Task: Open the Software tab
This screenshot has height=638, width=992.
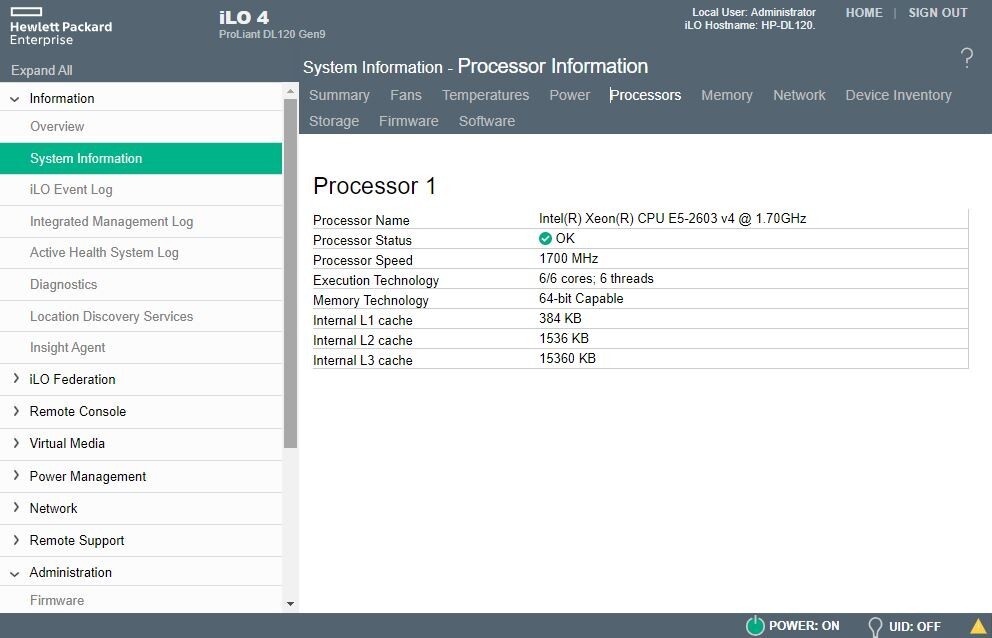Action: pyautogui.click(x=487, y=121)
